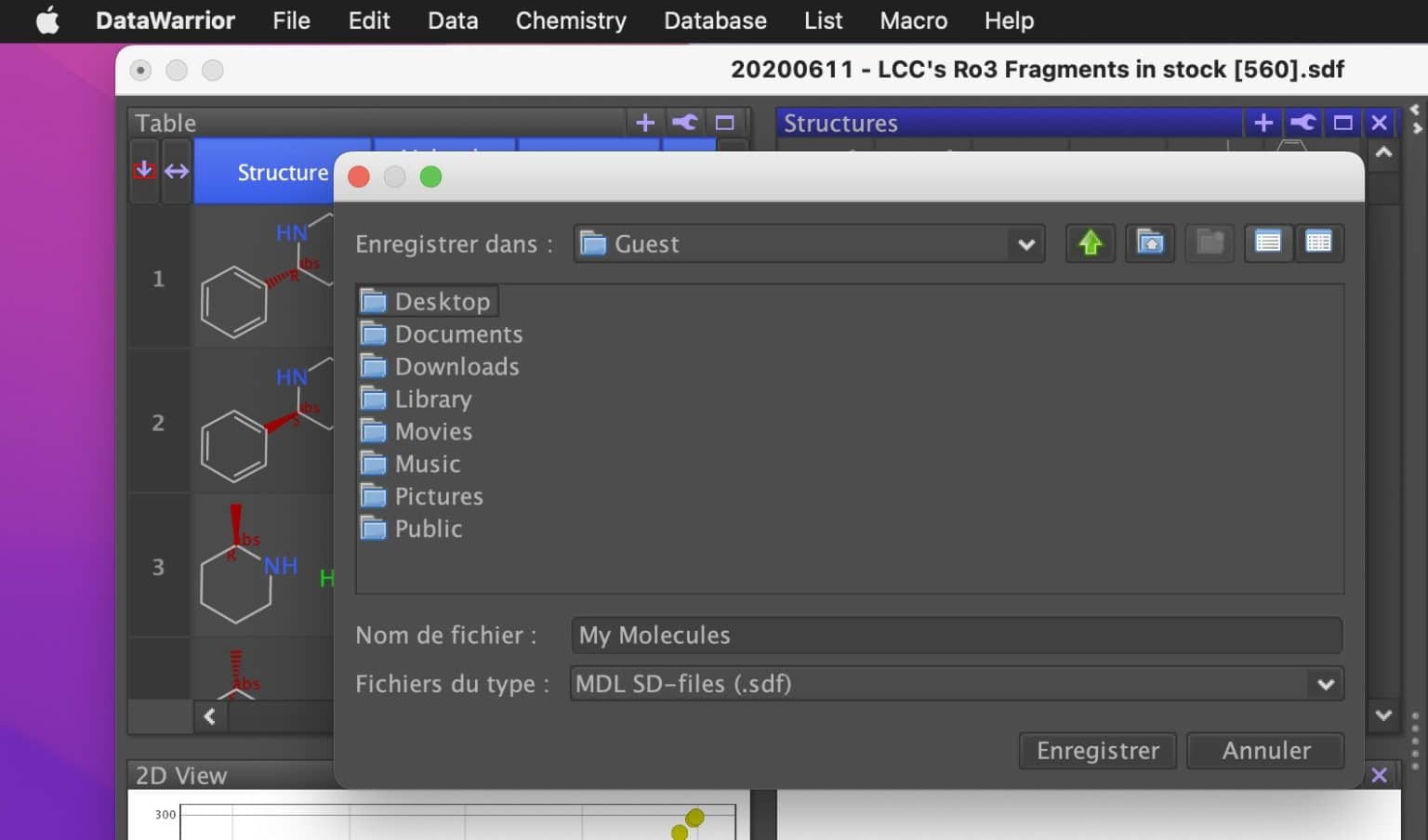Select the Downloads folder

pyautogui.click(x=440, y=366)
